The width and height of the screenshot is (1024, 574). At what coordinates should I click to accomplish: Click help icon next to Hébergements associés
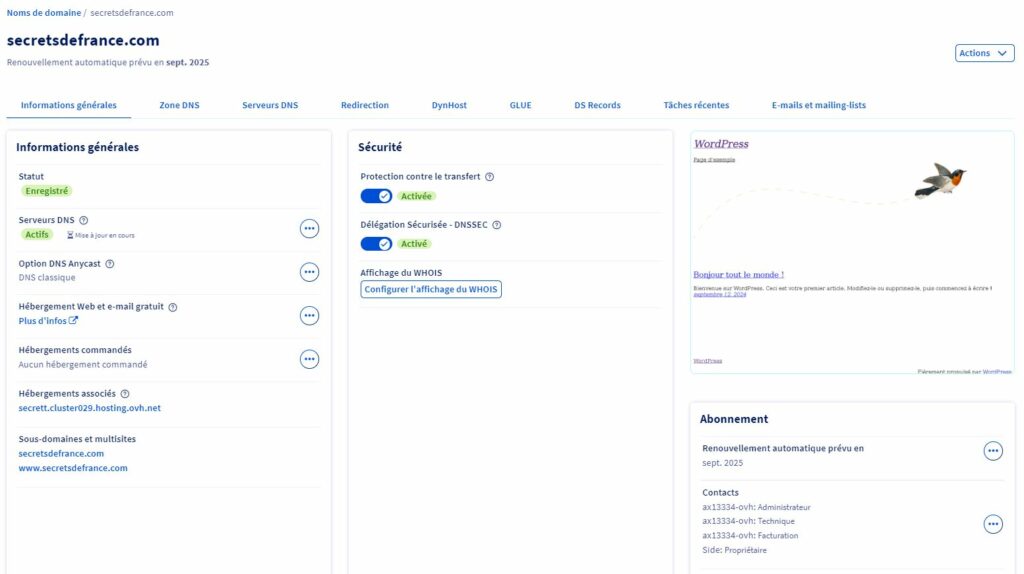125,394
